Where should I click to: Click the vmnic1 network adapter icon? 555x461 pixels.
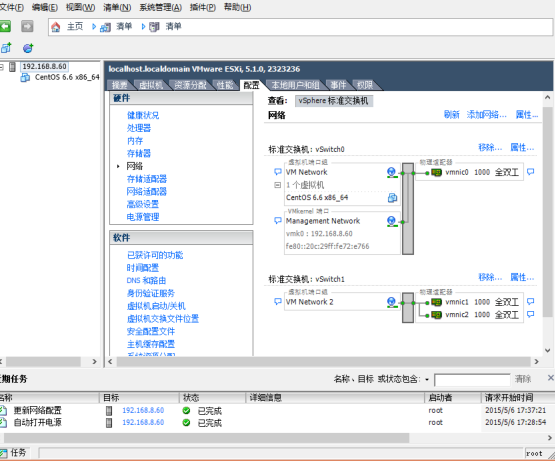[x=436, y=302]
